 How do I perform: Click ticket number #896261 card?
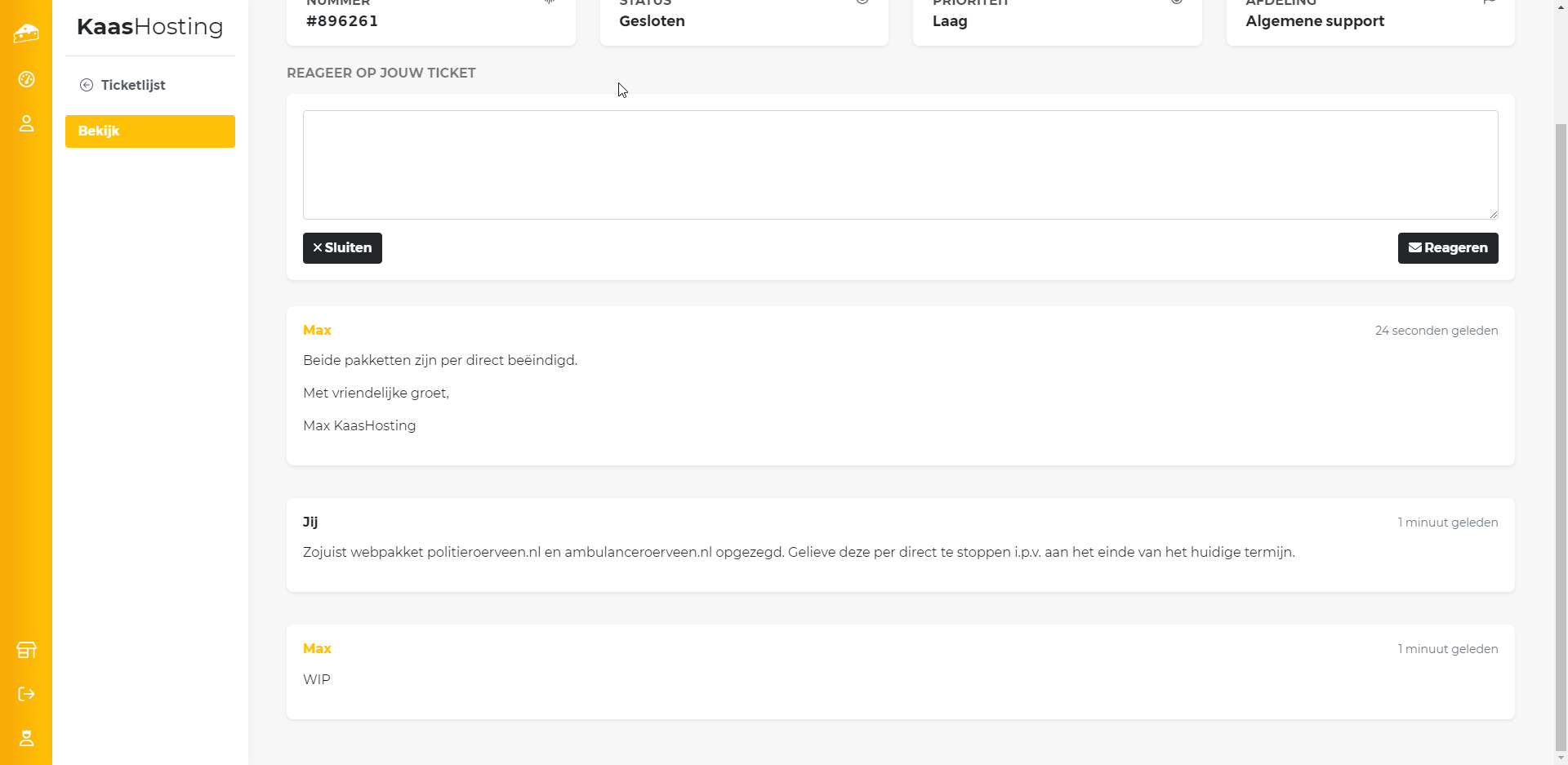coord(430,21)
